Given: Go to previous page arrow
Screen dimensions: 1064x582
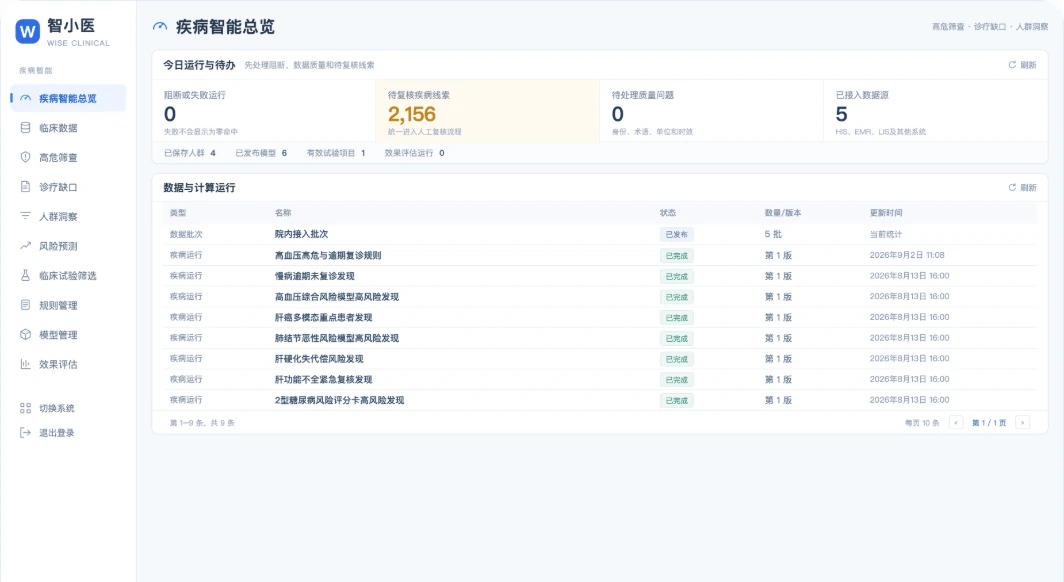Looking at the screenshot, I should pyautogui.click(x=956, y=423).
